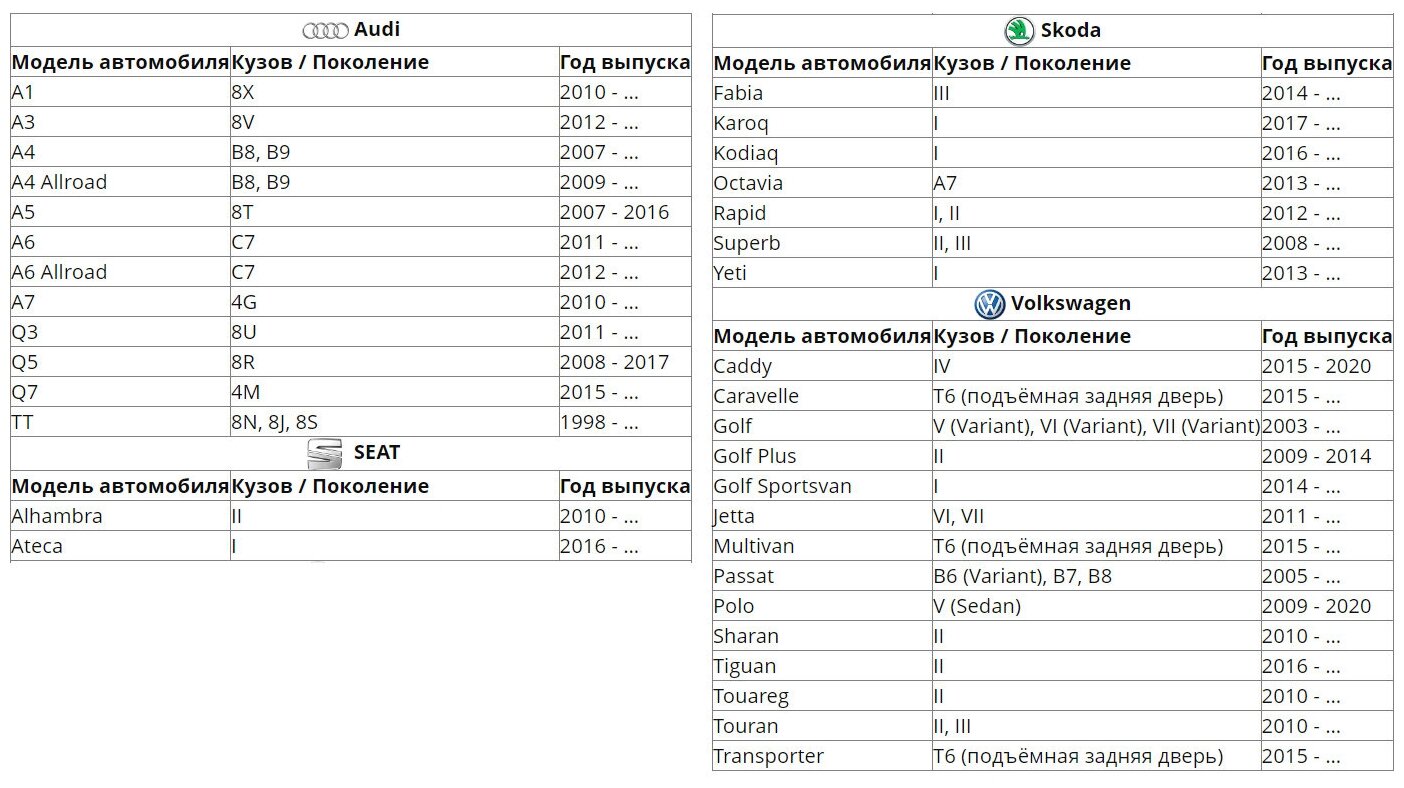This screenshot has height=788, width=1404.
Task: Select the SEAT Alhambra model cell
Action: click(120, 516)
